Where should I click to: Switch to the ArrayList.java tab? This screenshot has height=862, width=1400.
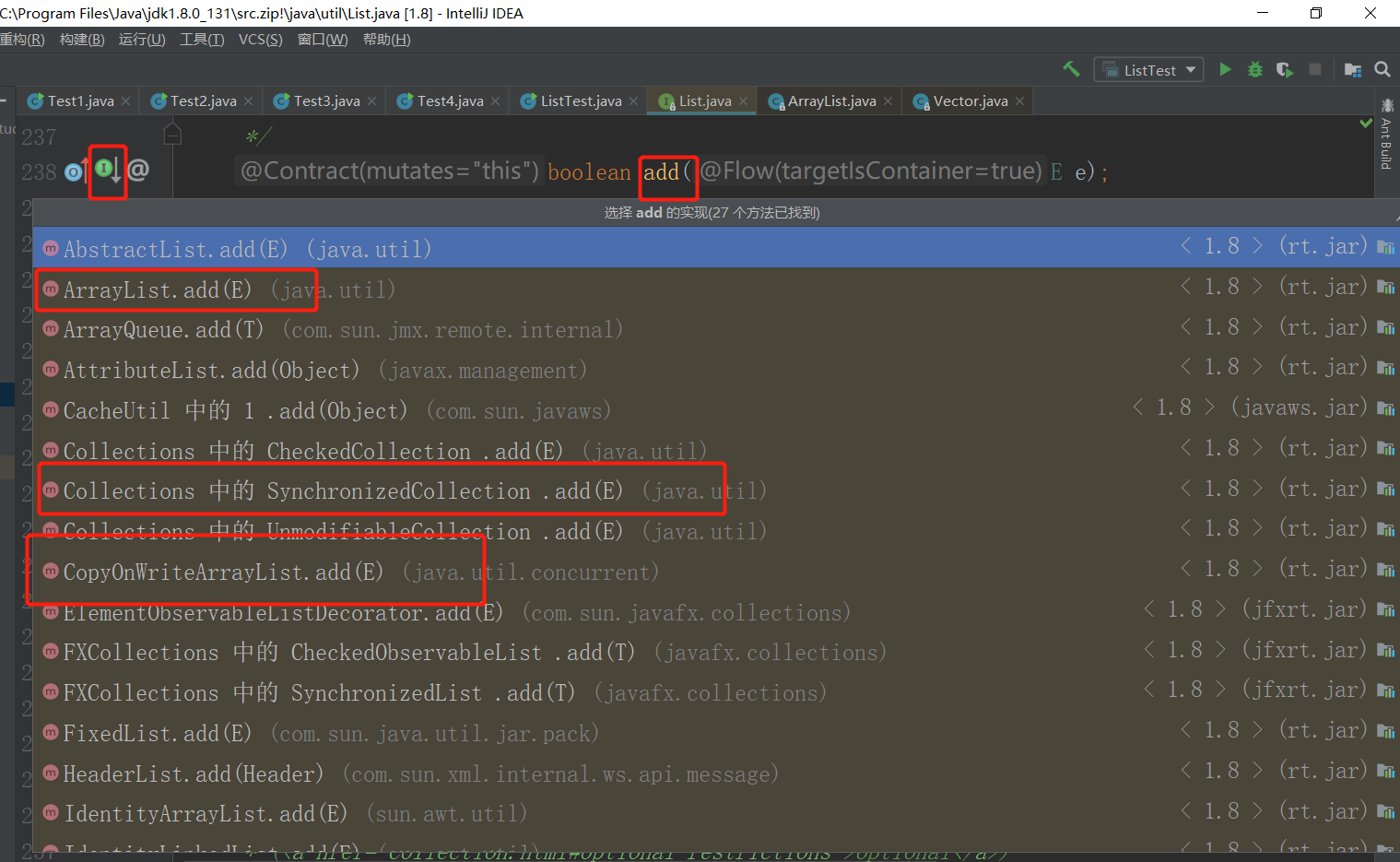[830, 101]
